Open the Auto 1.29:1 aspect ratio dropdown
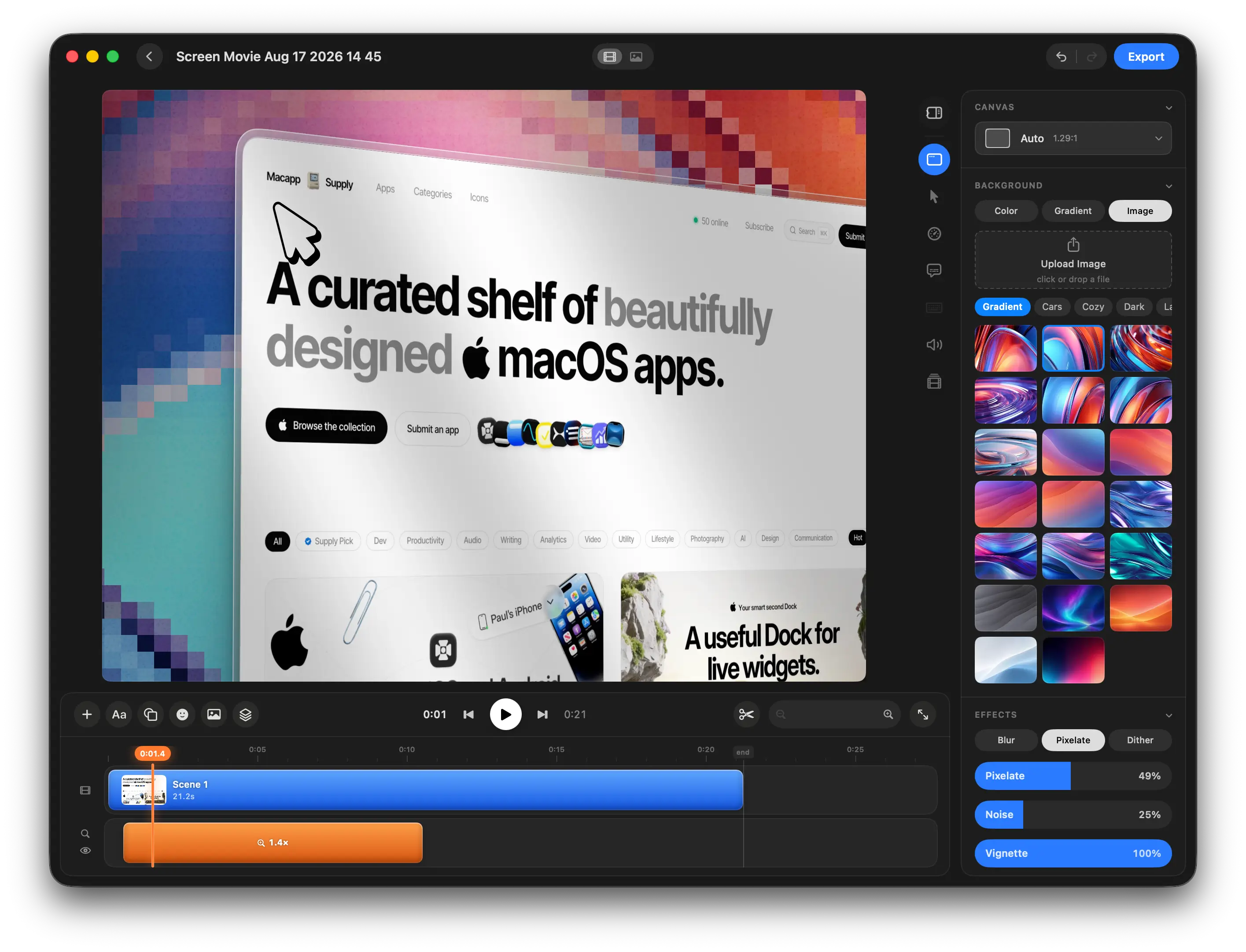This screenshot has width=1246, height=952. coord(1073,138)
